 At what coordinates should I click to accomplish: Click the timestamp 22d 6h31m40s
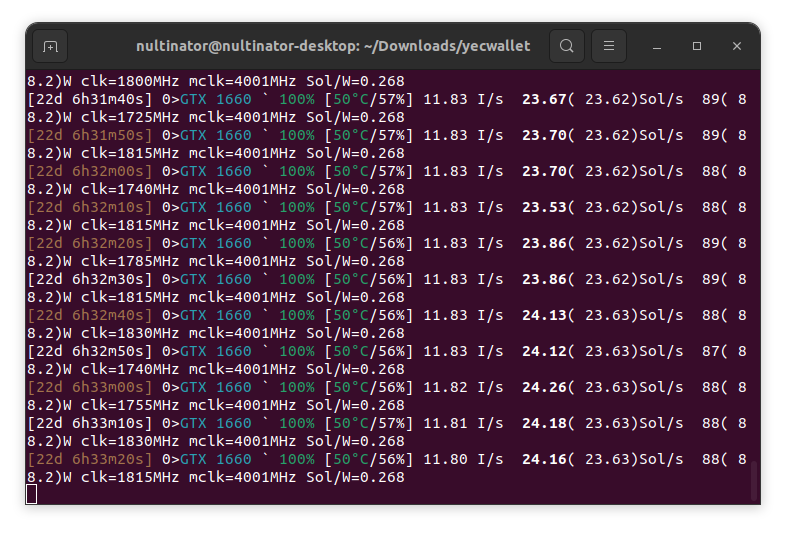click(90, 99)
